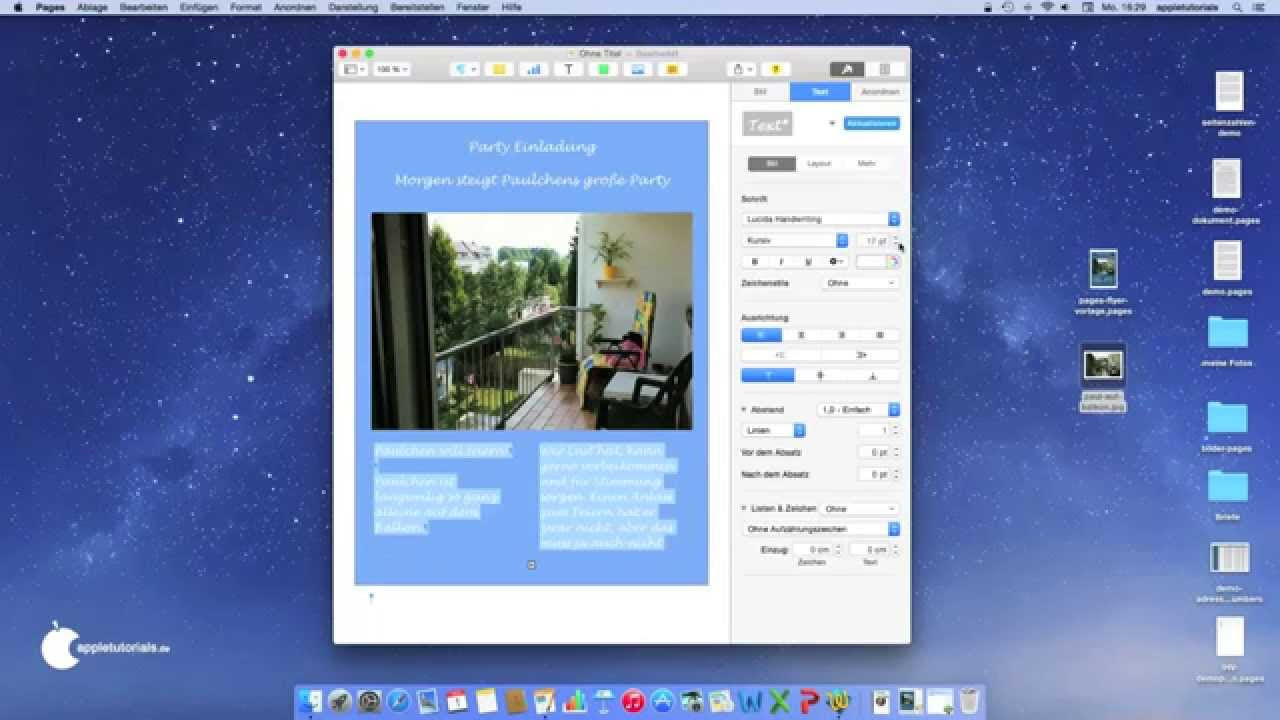This screenshot has width=1280, height=720.
Task: Increase the text indent
Action: (861, 355)
